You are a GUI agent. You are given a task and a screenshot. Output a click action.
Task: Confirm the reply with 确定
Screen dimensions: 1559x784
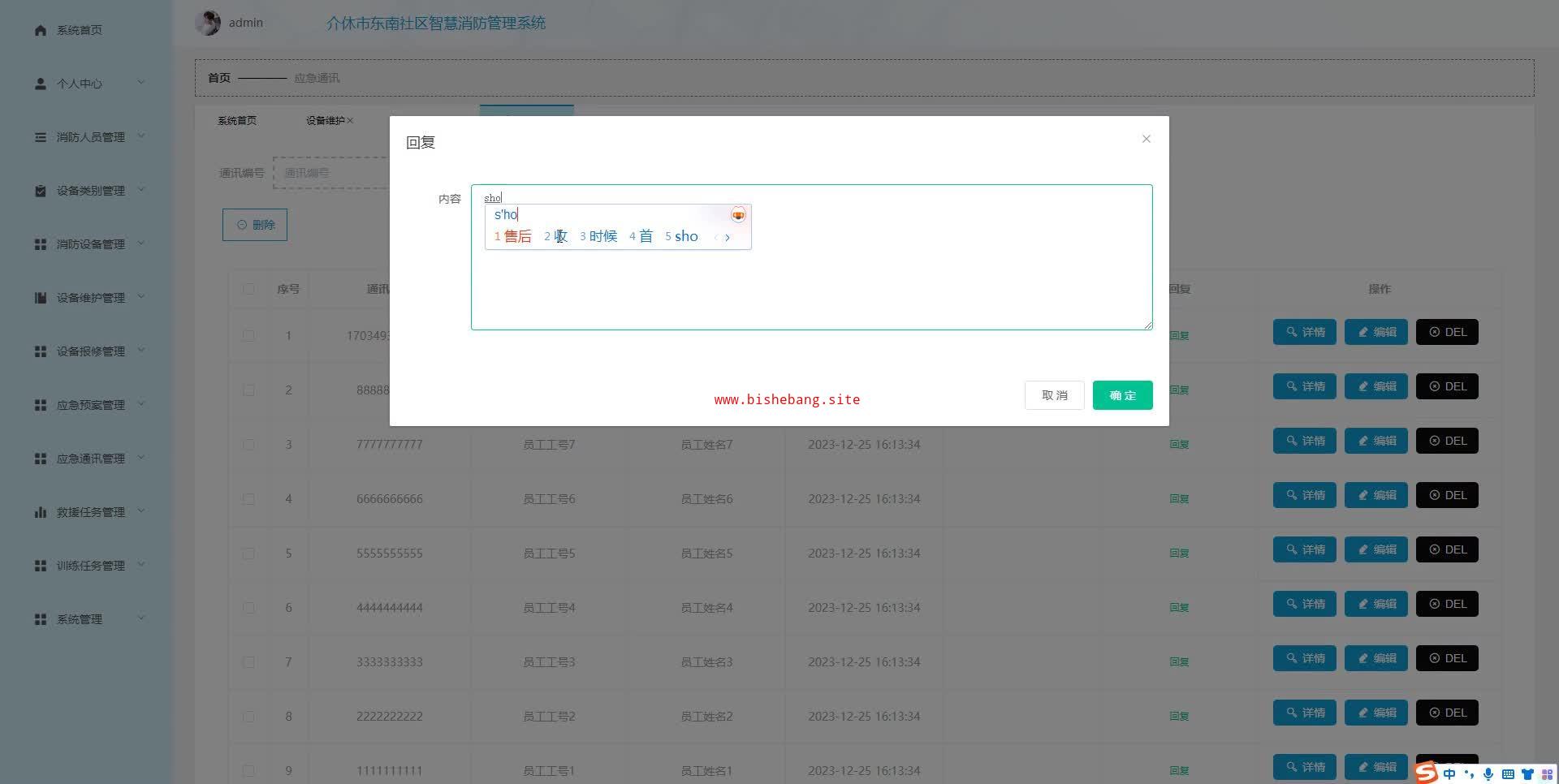coord(1123,395)
